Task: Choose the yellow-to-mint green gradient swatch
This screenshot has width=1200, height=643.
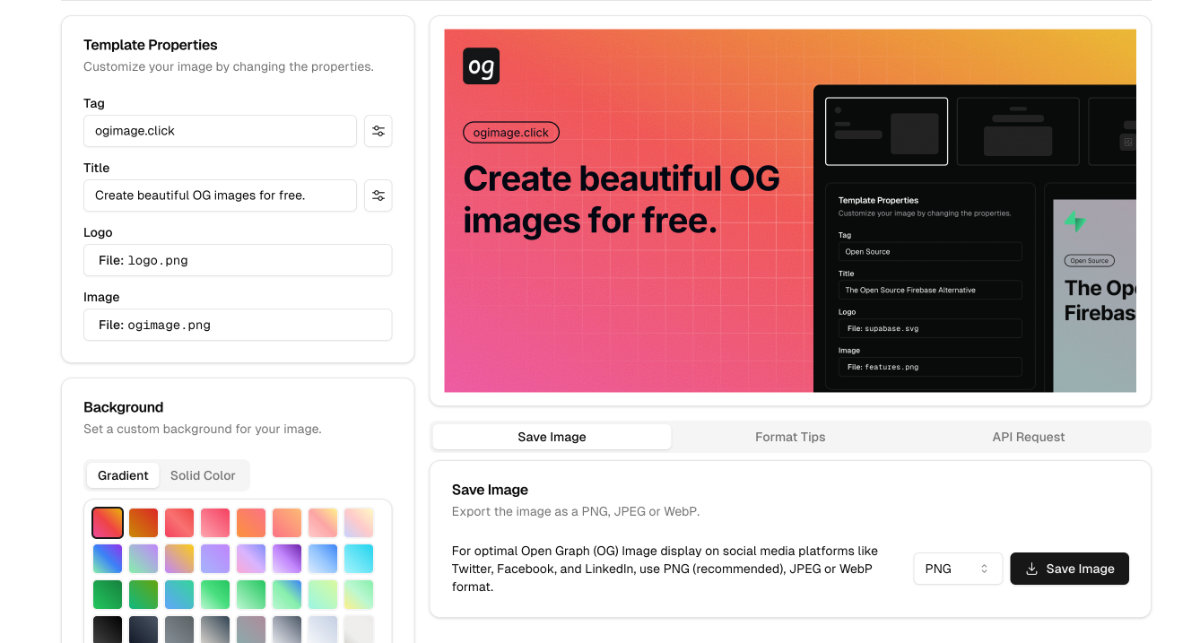Action: 359,594
